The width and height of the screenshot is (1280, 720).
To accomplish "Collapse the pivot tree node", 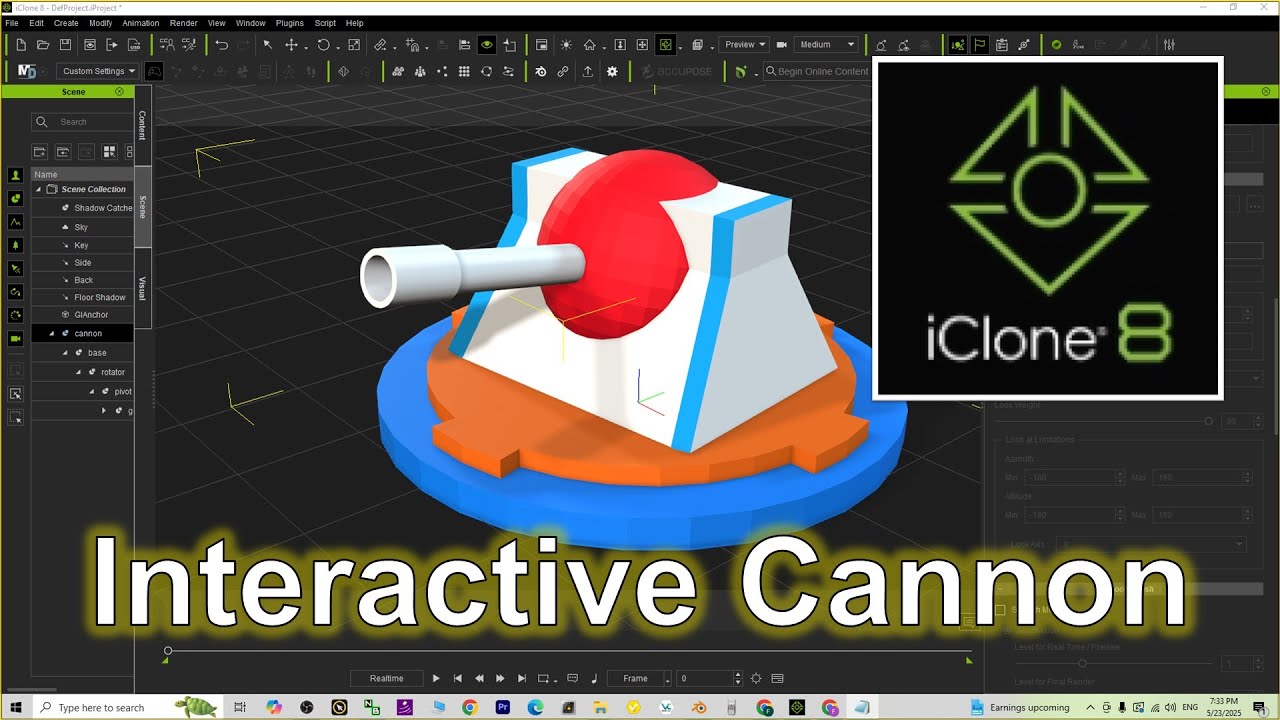I will coord(92,391).
